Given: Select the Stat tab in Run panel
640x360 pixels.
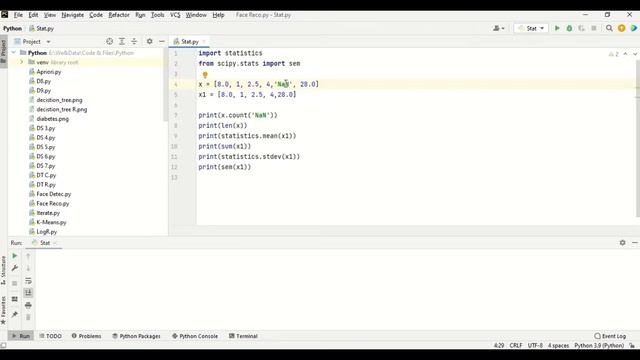Looking at the screenshot, I should pyautogui.click(x=44, y=243).
